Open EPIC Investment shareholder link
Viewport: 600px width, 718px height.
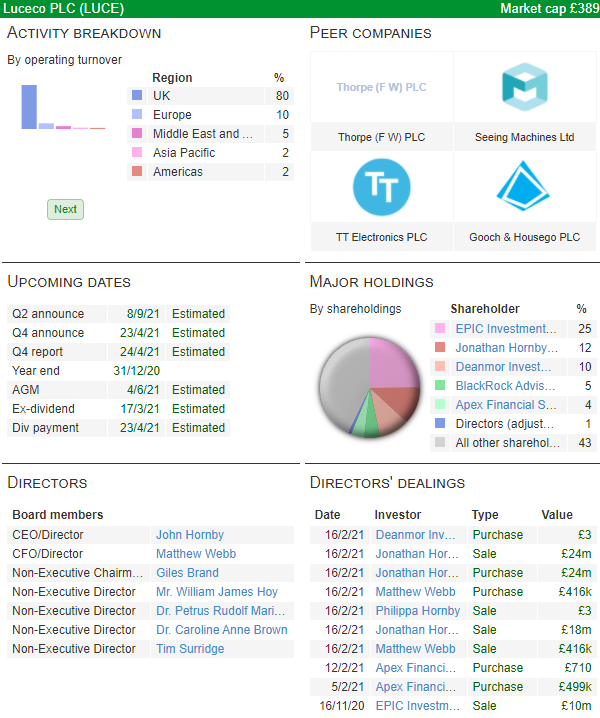[x=506, y=329]
